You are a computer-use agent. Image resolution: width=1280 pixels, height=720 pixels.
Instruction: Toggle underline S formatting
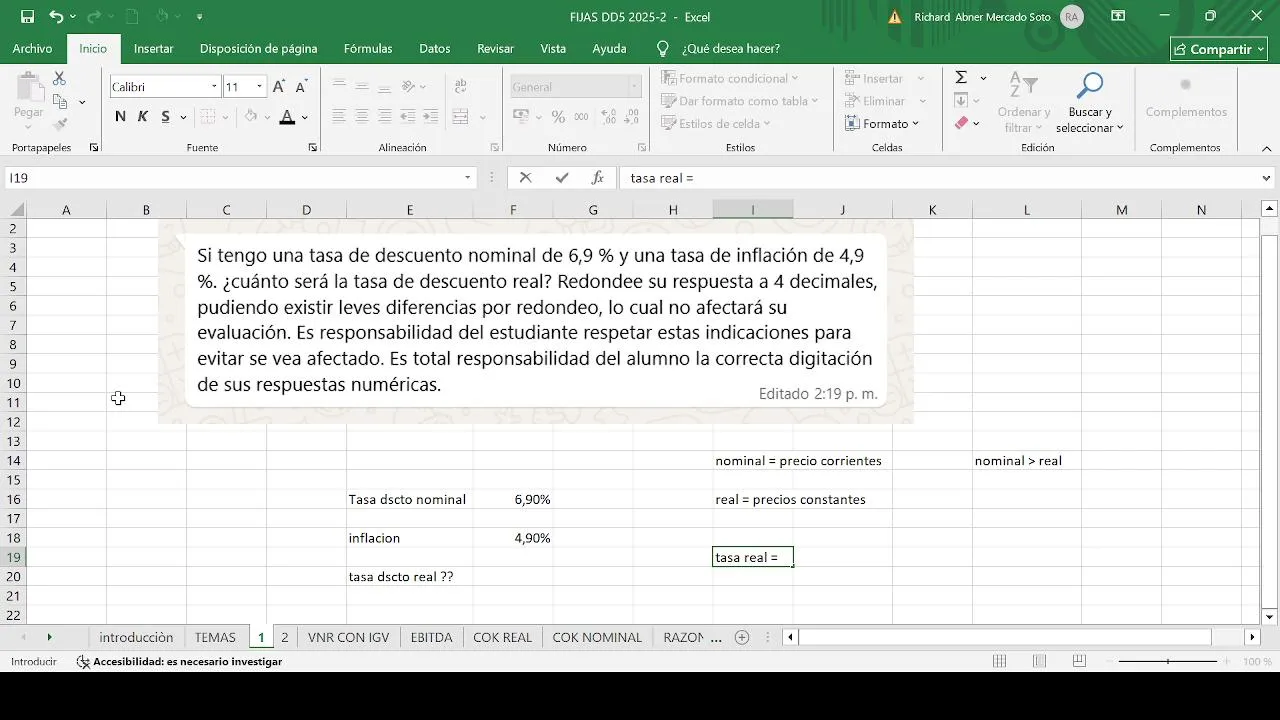pos(164,117)
